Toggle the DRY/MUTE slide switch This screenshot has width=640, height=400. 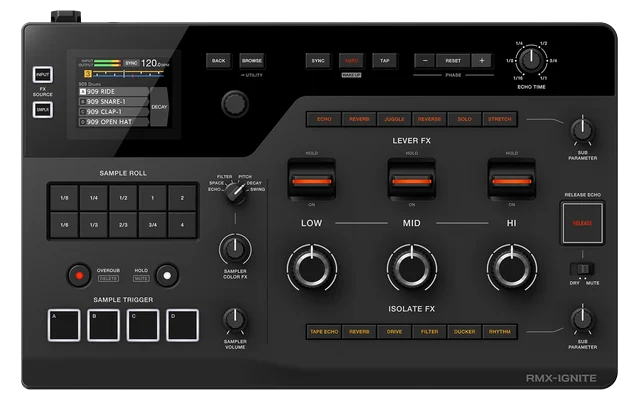pos(582,269)
